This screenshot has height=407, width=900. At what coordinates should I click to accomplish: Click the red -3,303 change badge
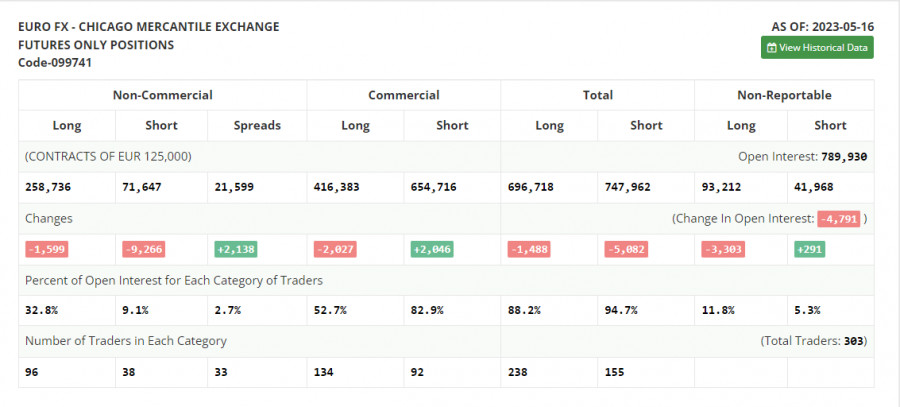pos(722,249)
